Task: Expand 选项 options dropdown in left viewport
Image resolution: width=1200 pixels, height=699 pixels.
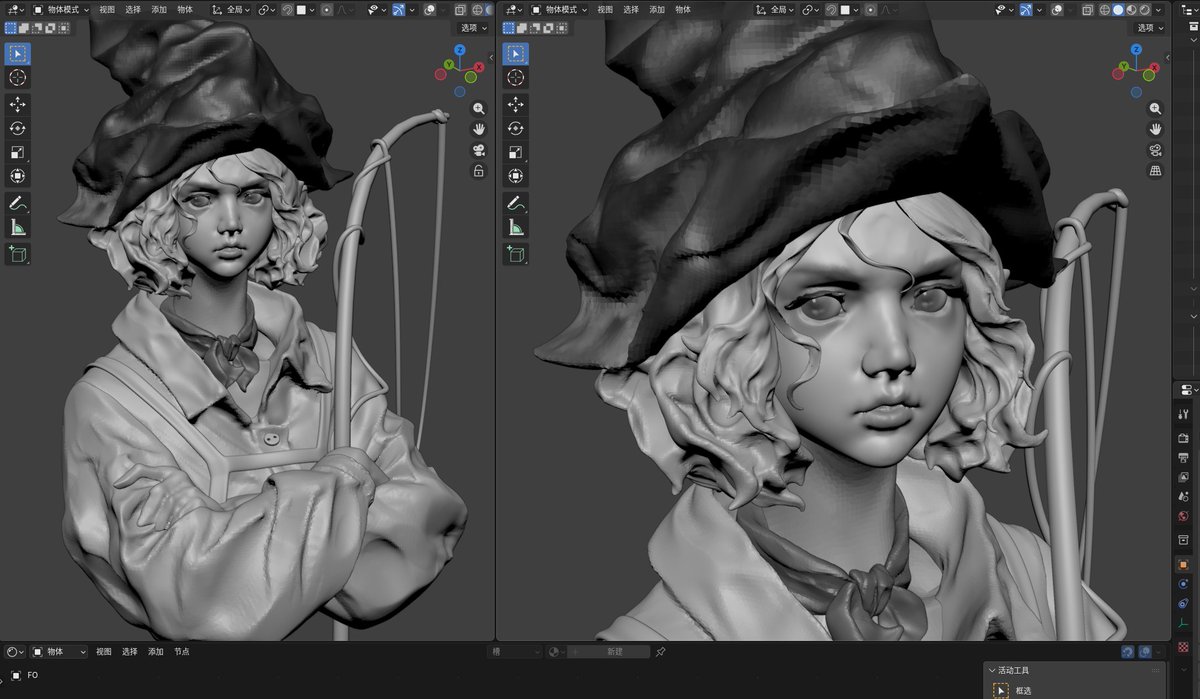Action: [x=472, y=28]
